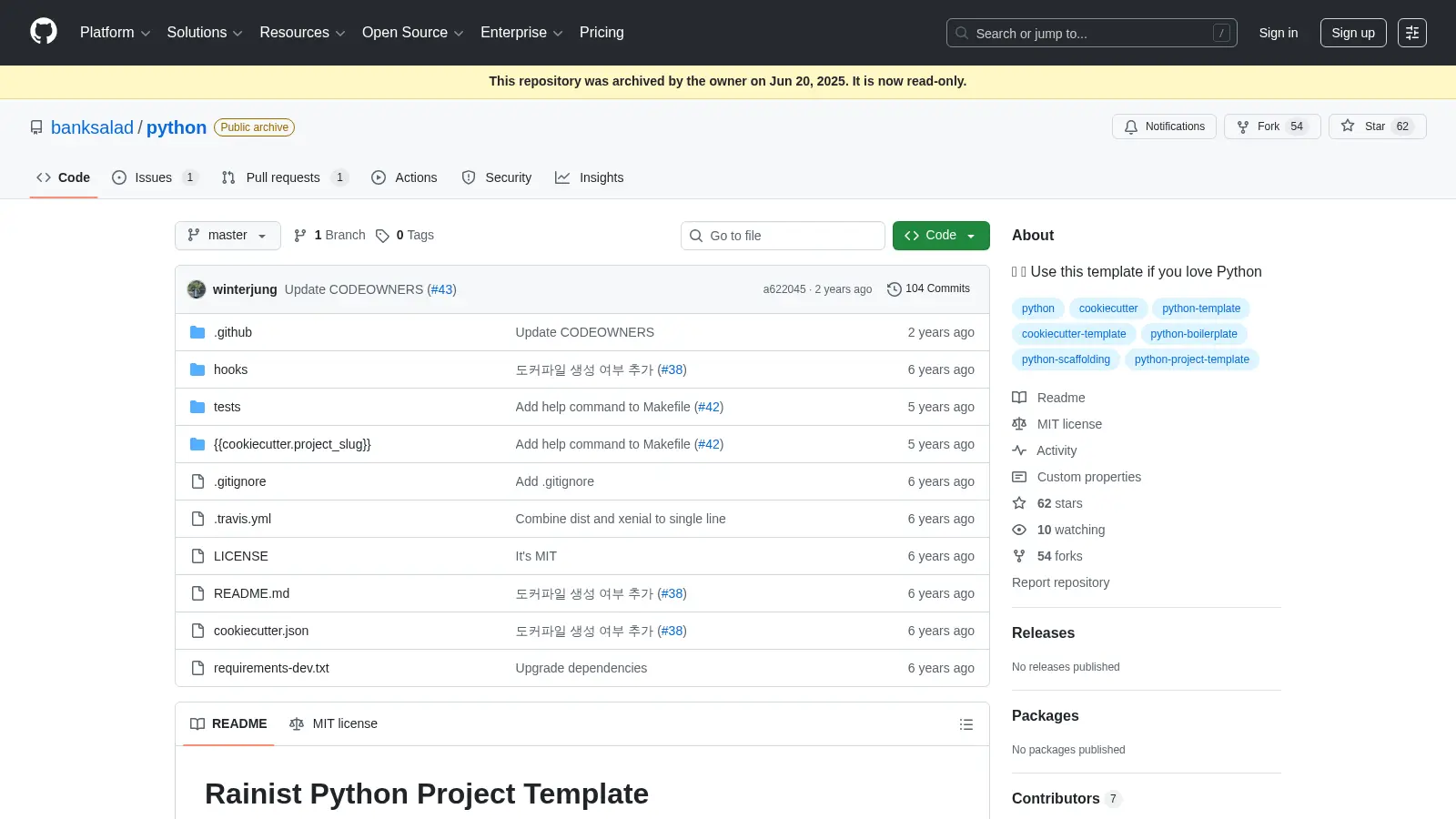This screenshot has height=819, width=1456.
Task: Select the branch icon beside 1 Branch
Action: point(300,236)
